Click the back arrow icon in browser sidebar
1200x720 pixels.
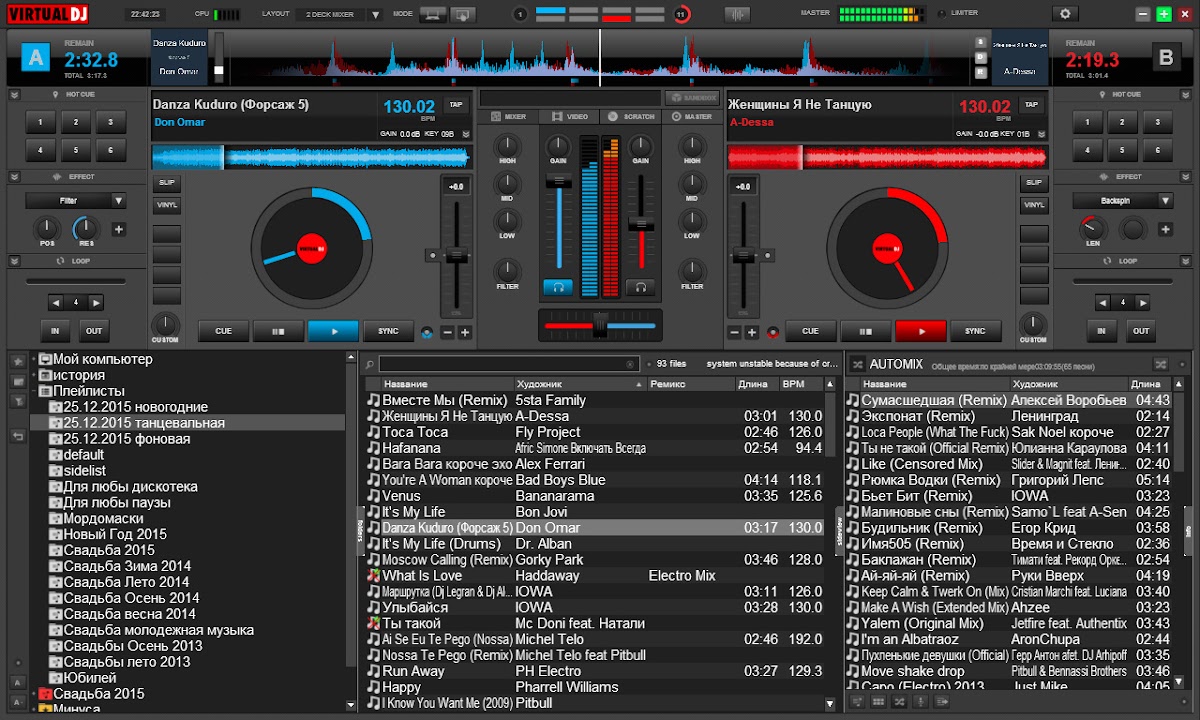pyautogui.click(x=18, y=436)
